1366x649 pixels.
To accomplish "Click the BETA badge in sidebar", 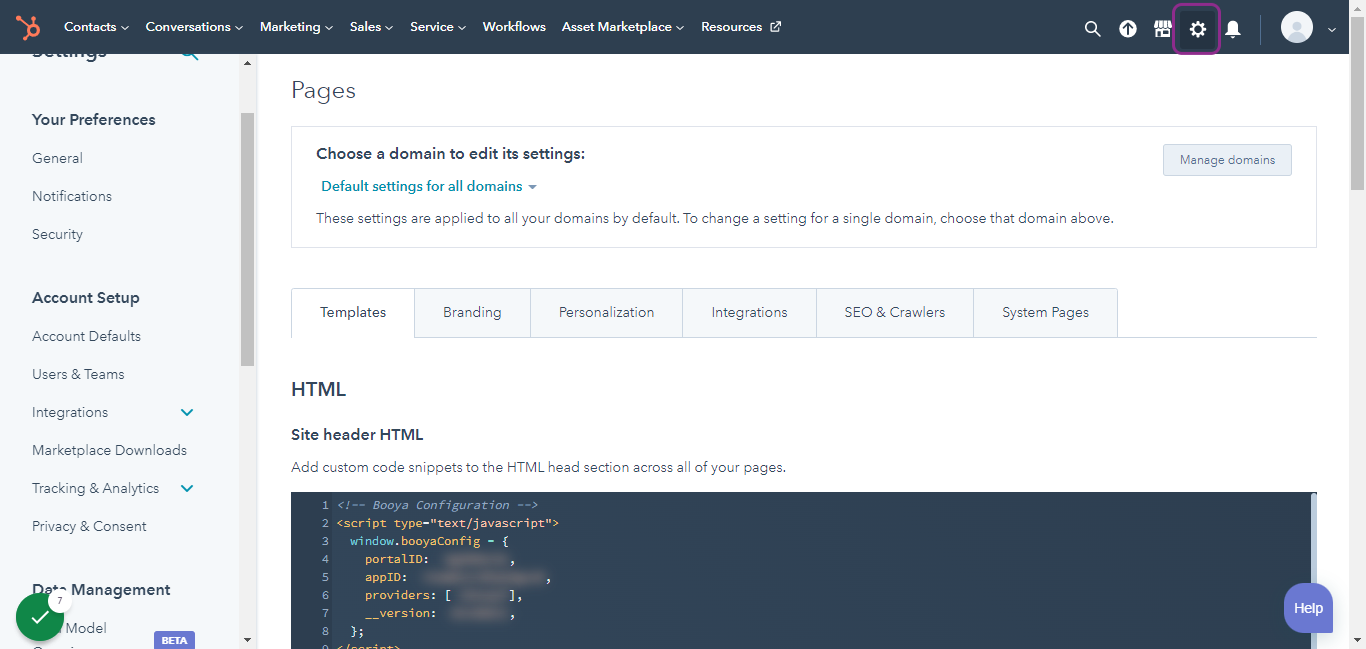I will tap(174, 640).
